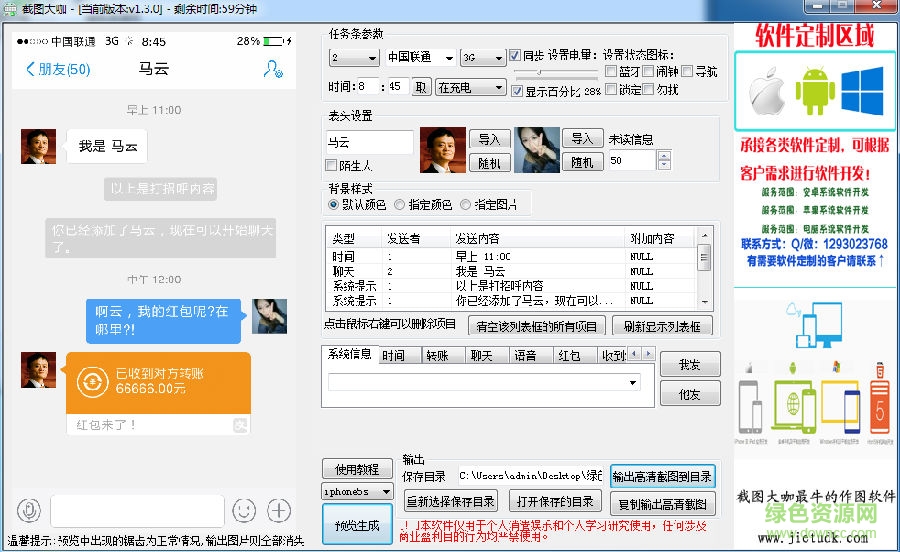Click the nickname field containing 马云
This screenshot has width=900, height=552.
pyautogui.click(x=370, y=142)
